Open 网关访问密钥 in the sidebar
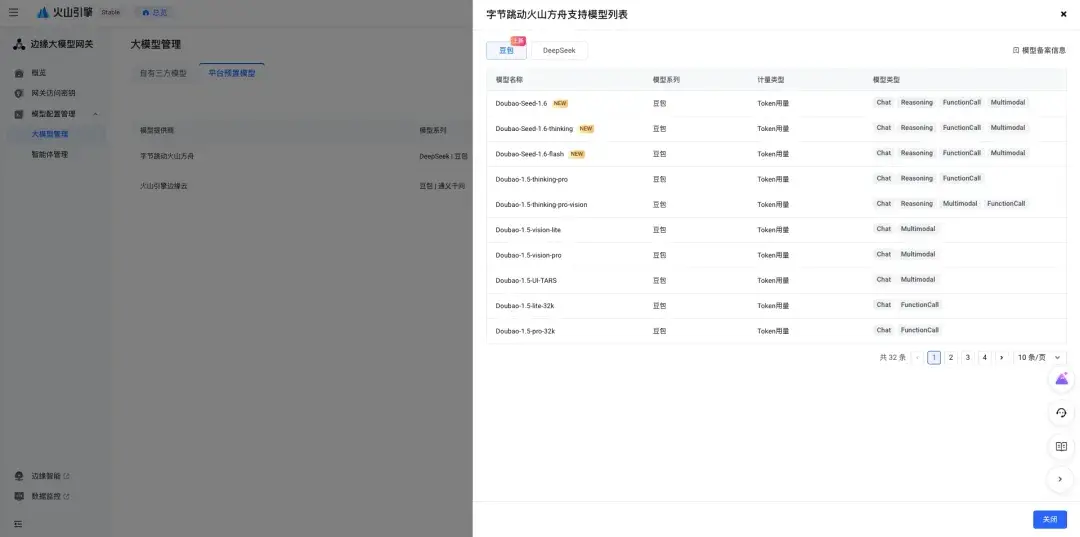The image size is (1080, 537). pos(53,93)
